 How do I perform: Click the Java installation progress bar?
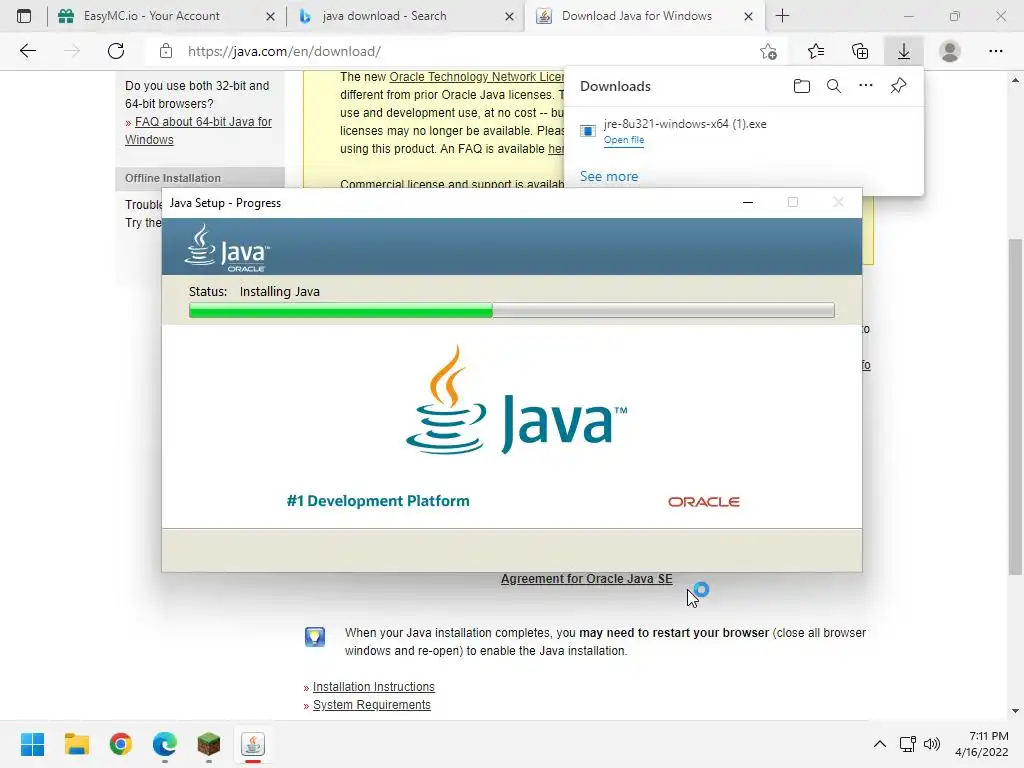[x=511, y=310]
